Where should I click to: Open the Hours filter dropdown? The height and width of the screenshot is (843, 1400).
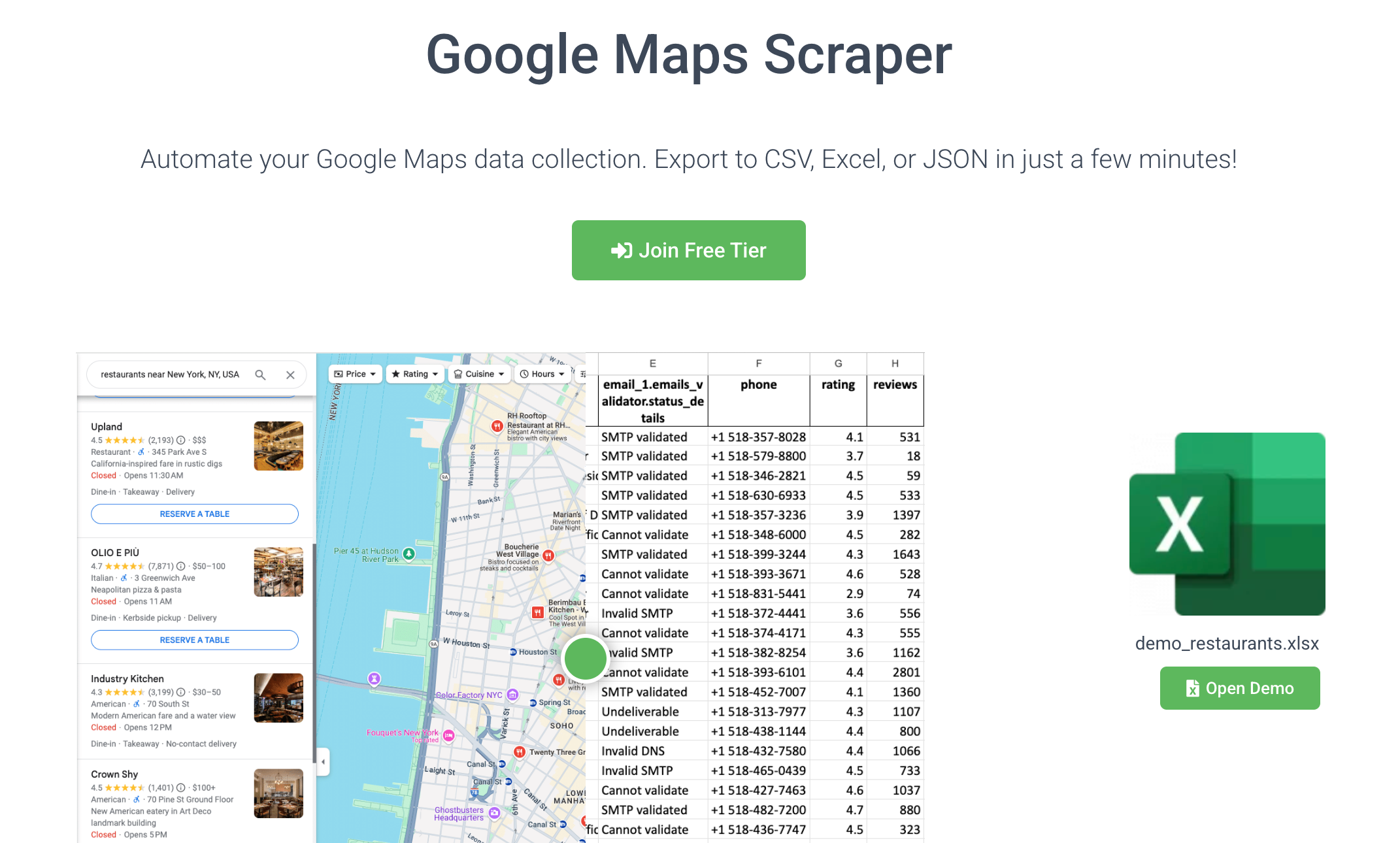pyautogui.click(x=542, y=374)
